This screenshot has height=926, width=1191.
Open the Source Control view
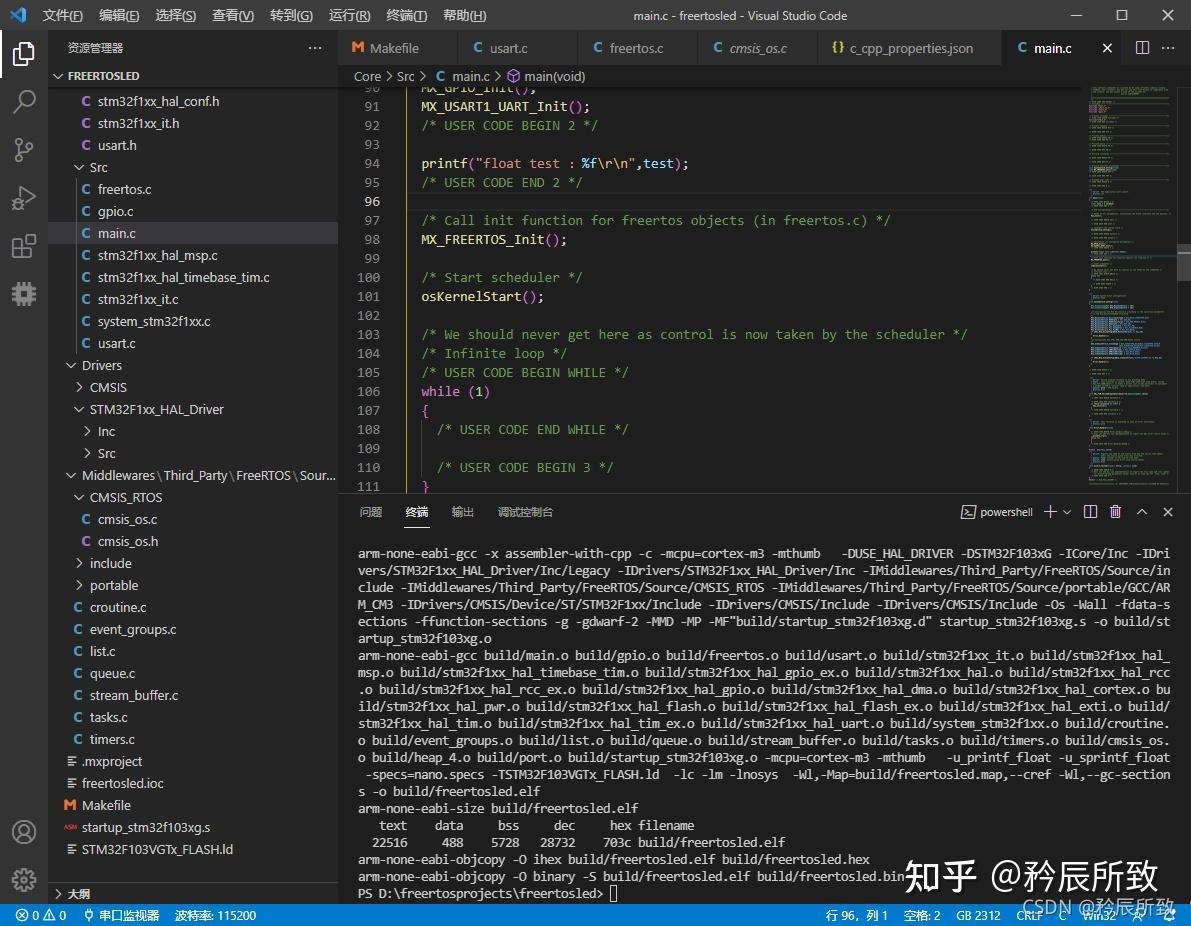[x=24, y=150]
